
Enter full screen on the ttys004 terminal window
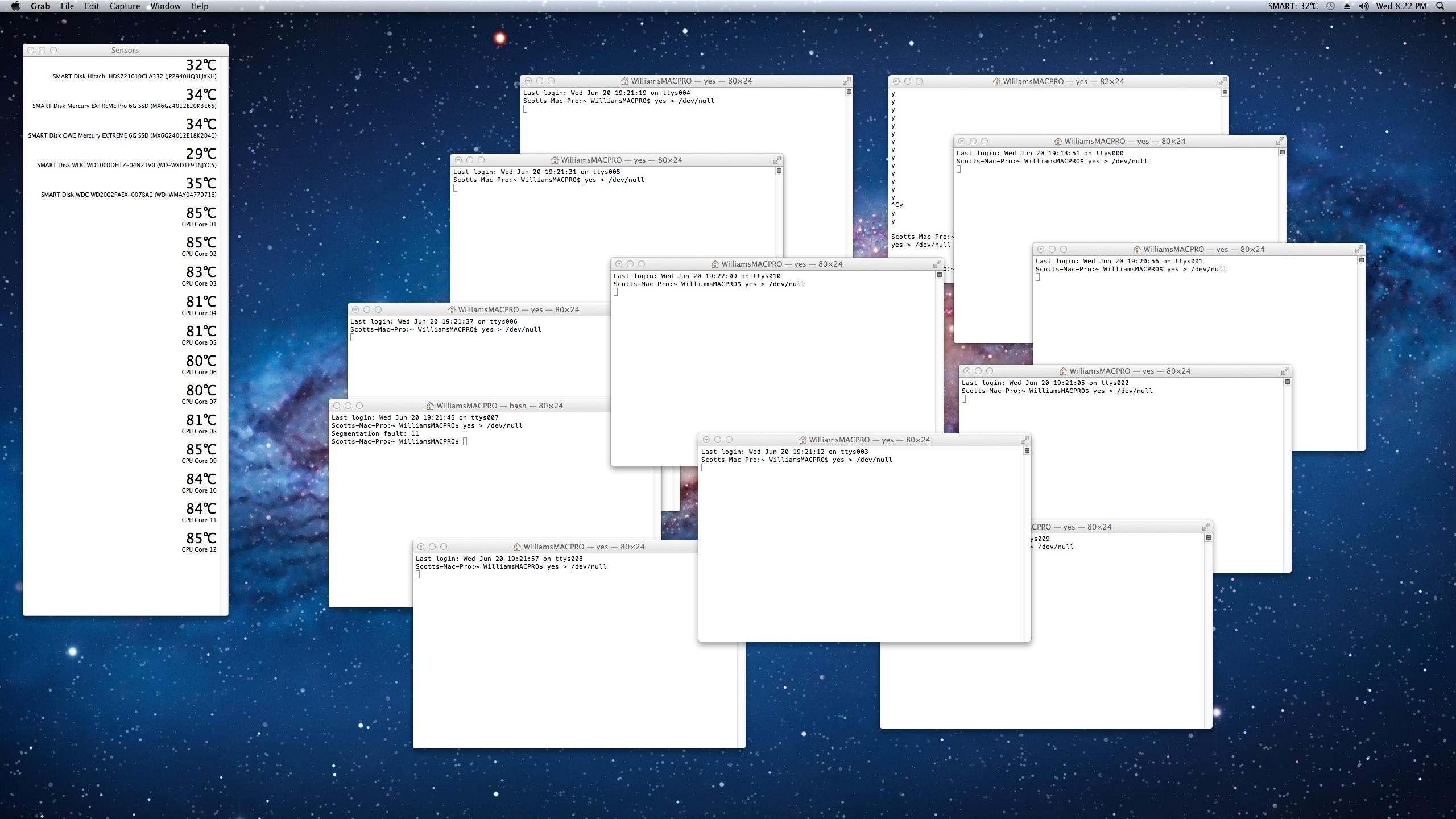[x=846, y=81]
